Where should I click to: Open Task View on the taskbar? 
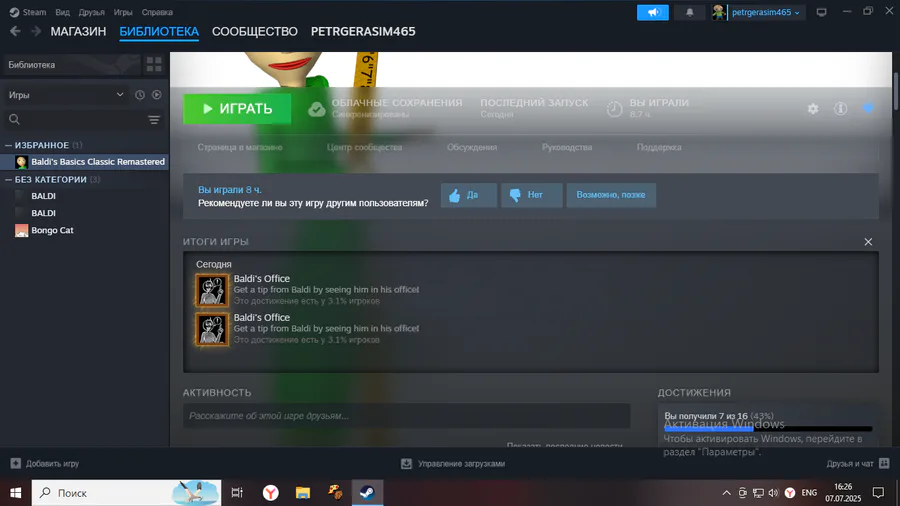[x=236, y=493]
